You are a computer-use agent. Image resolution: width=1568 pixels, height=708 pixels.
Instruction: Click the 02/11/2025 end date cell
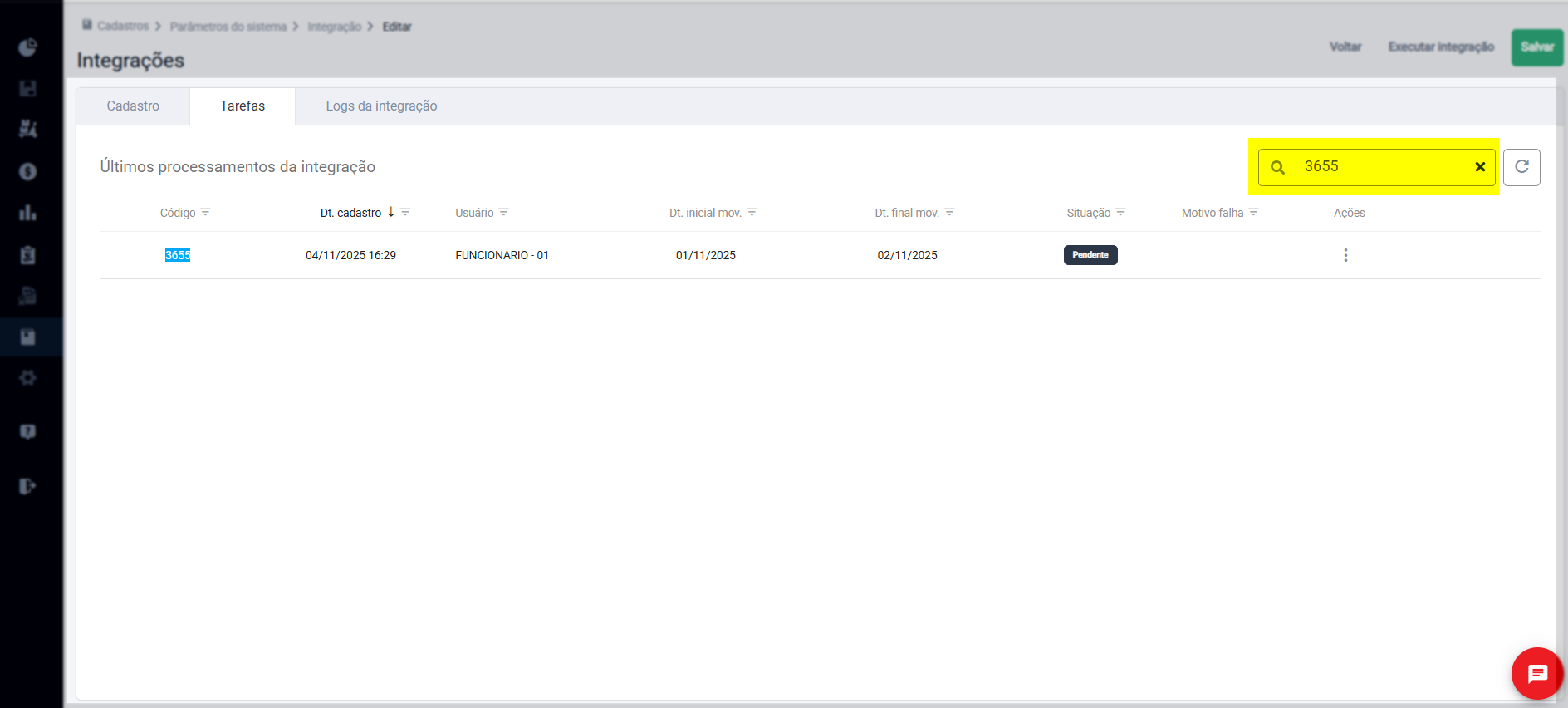908,255
